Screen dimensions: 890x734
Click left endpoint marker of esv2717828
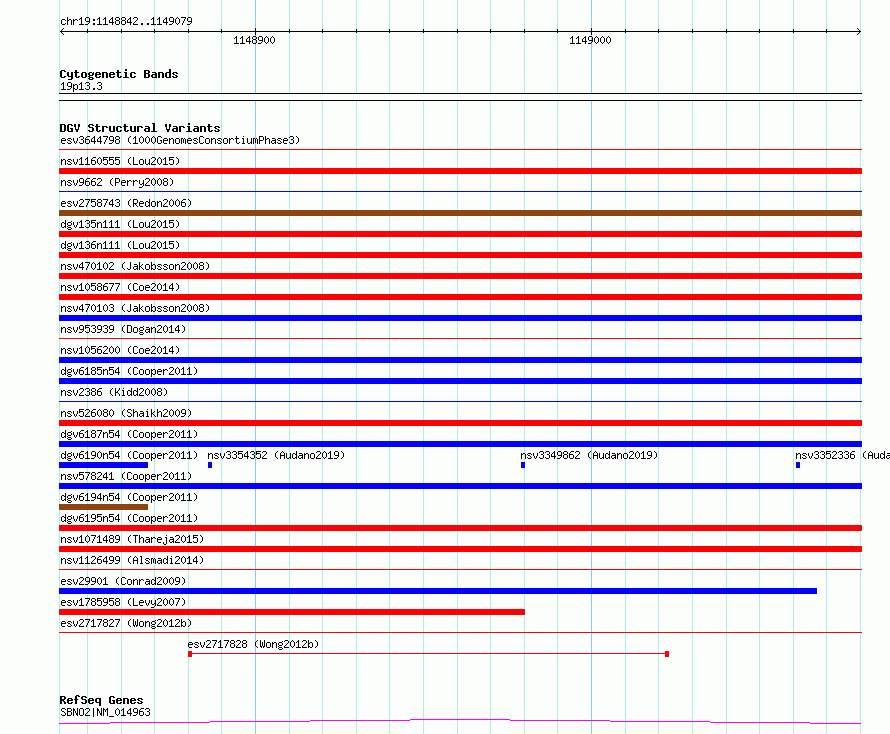pyautogui.click(x=190, y=654)
